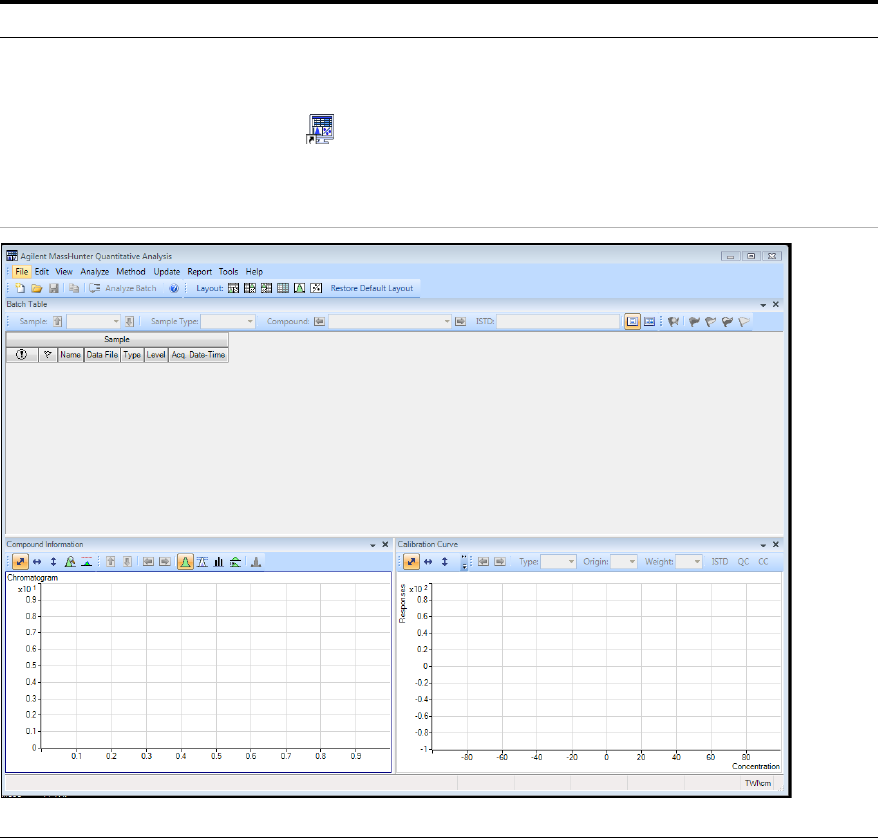Close the Calibration Curve pane
The image size is (878, 838).
776,545
